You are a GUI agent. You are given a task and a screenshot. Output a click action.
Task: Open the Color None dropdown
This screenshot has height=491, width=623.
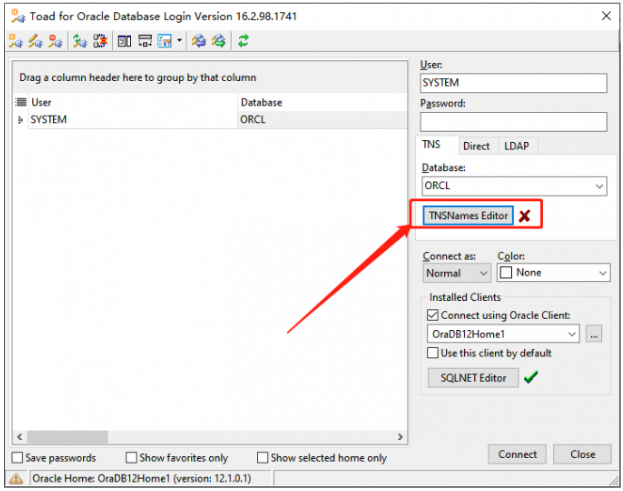pos(602,273)
